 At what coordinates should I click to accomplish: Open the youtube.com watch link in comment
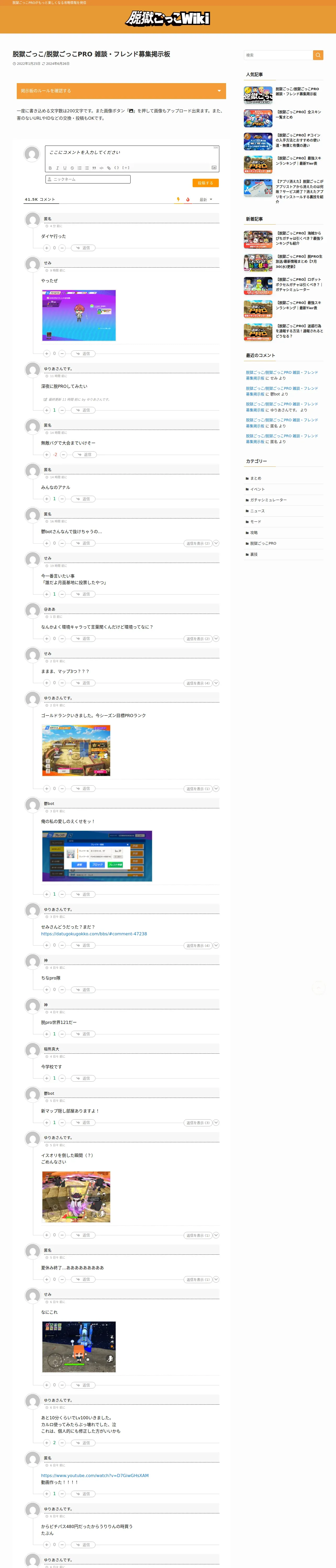tap(94, 1475)
